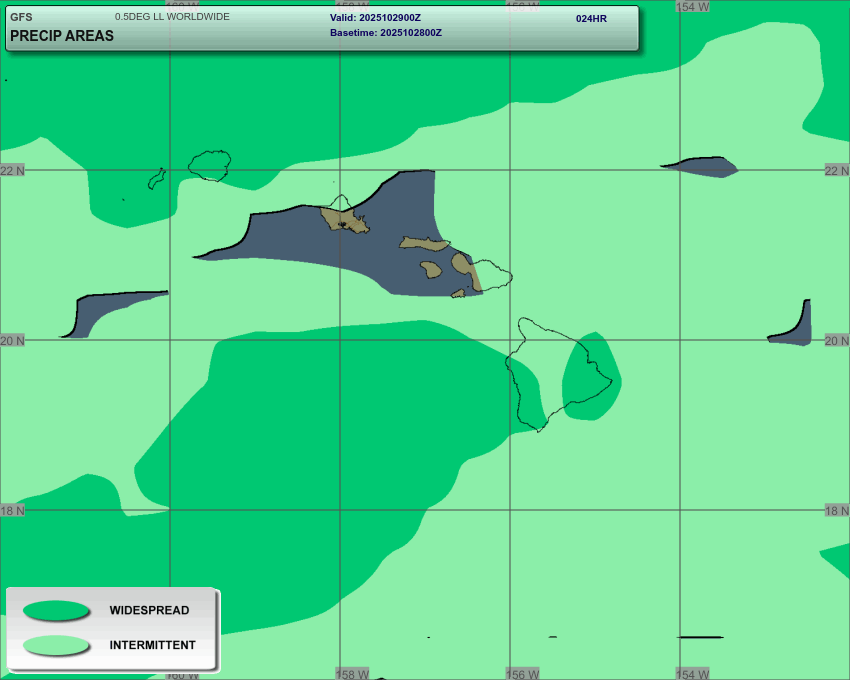The height and width of the screenshot is (680, 850).
Task: Click the 18 N label on right edge
Action: [x=837, y=511]
